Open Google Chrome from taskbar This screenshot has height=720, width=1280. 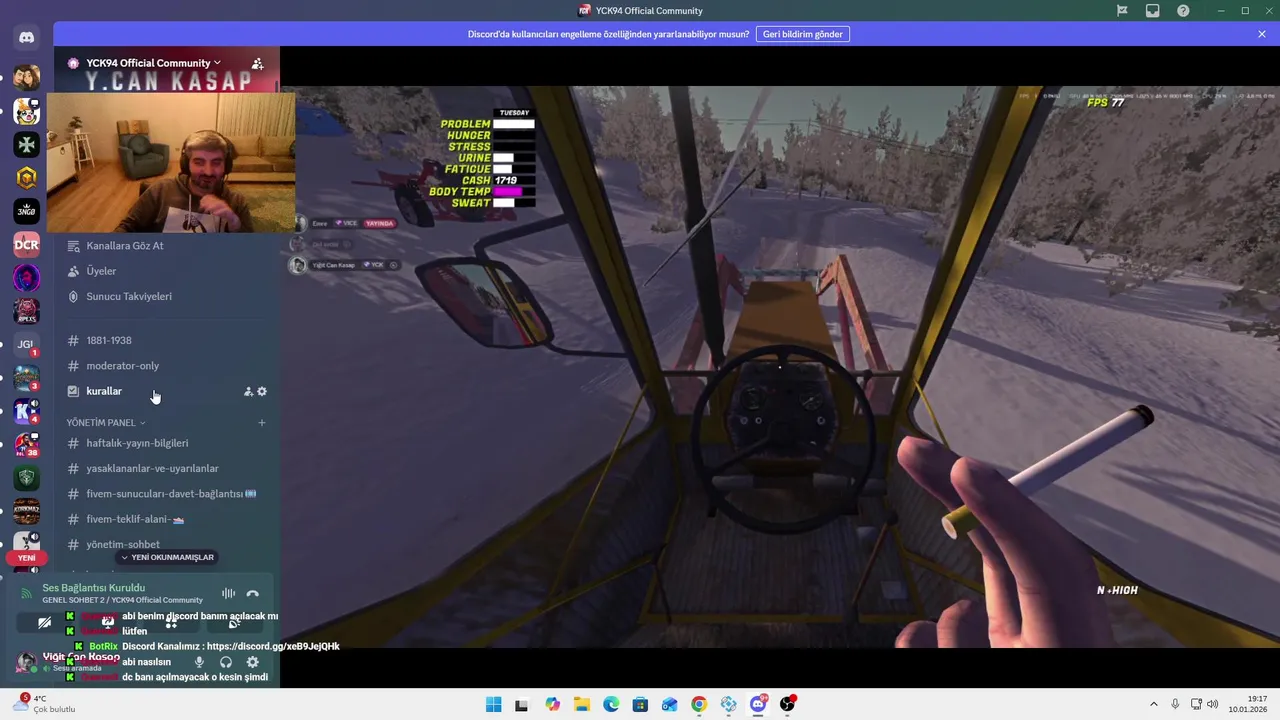[699, 705]
